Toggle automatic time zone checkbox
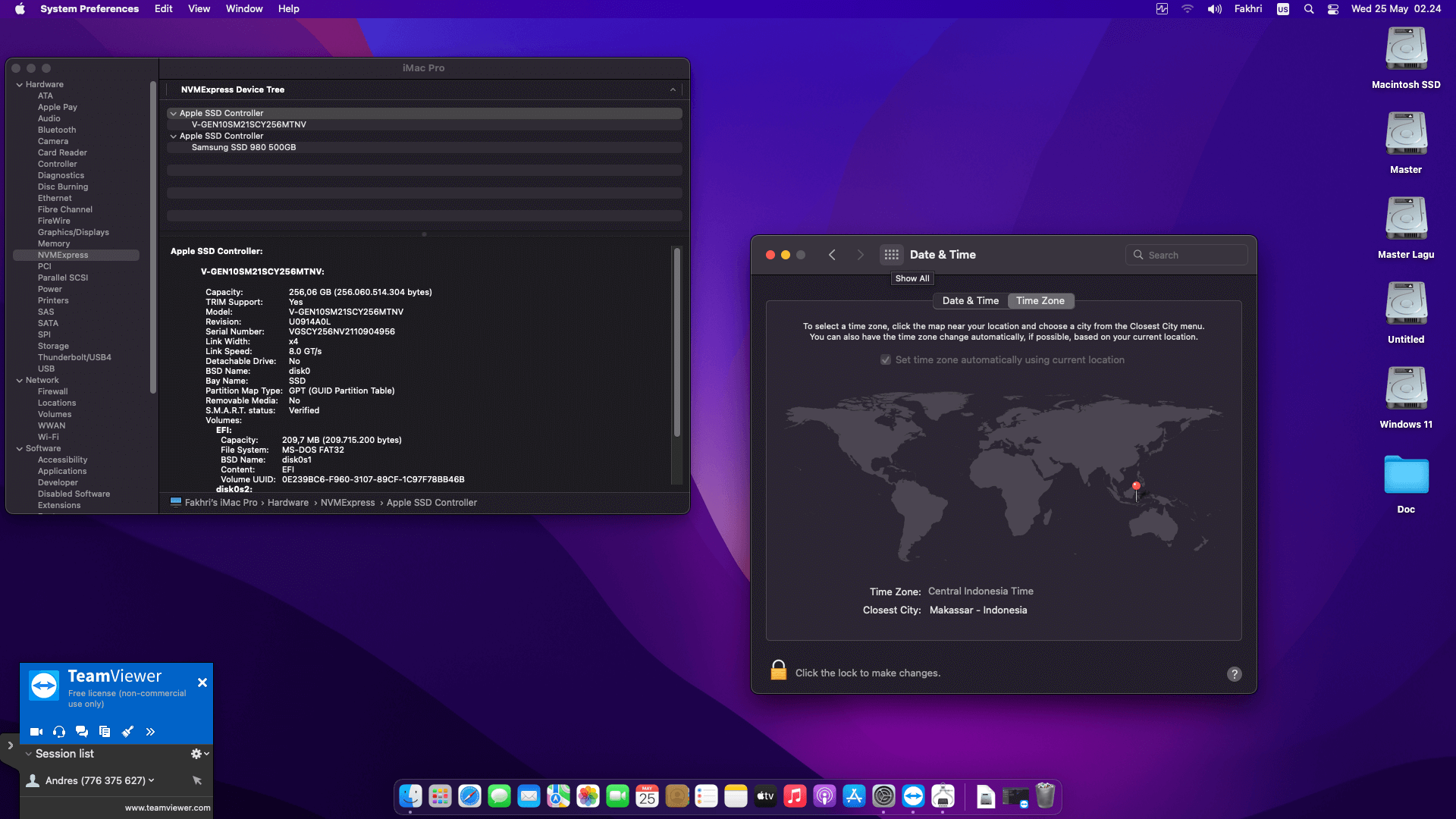1456x819 pixels. (885, 359)
